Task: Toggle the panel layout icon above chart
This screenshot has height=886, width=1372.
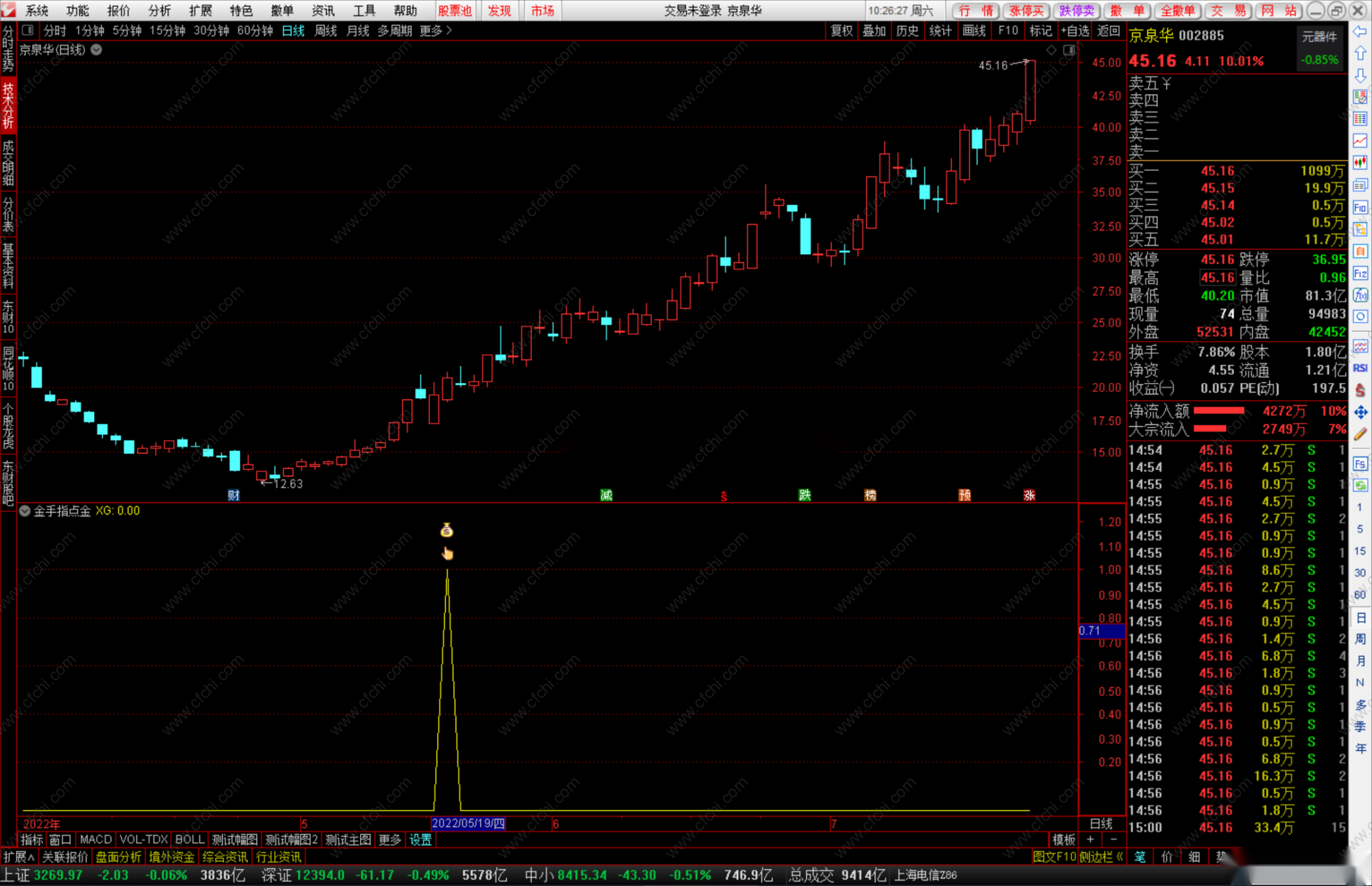Action: pos(1069,50)
